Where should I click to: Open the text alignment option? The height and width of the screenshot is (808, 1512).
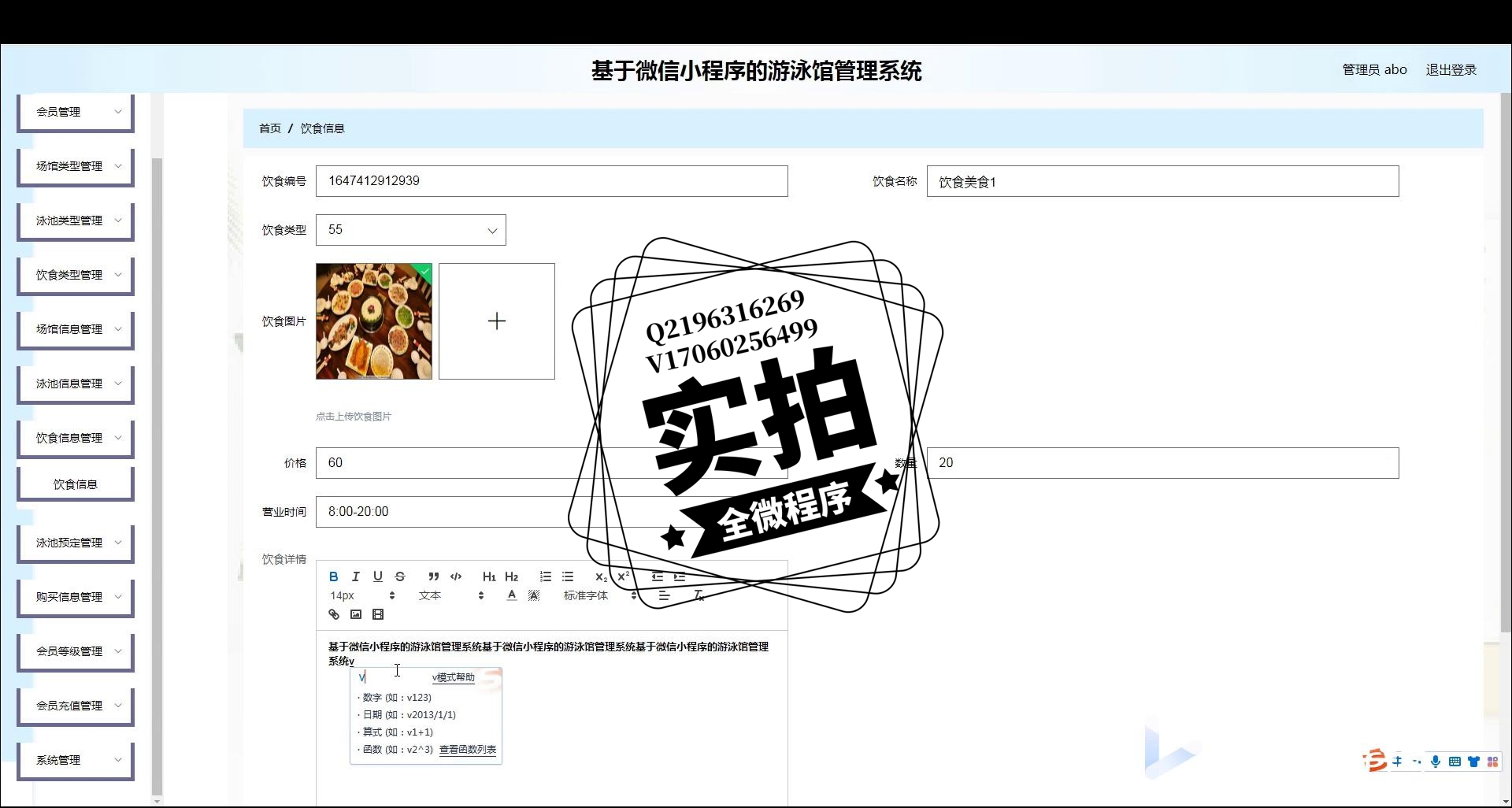click(x=664, y=595)
